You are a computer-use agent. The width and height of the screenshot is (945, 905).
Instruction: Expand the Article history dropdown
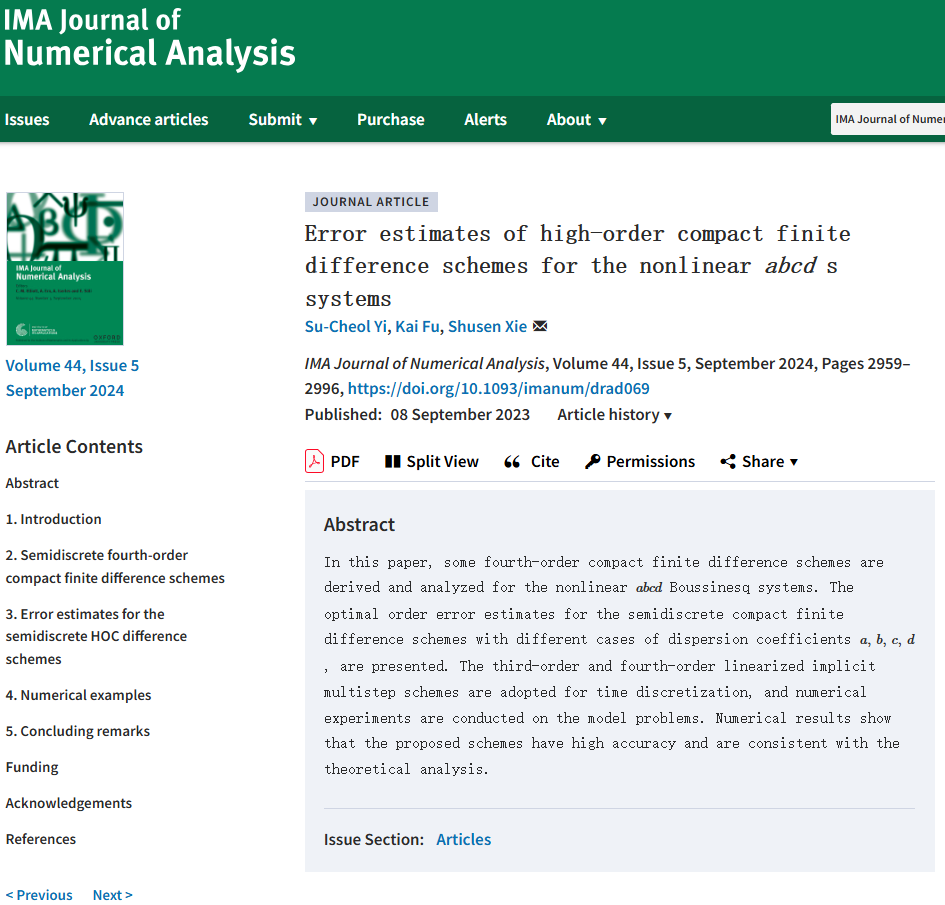tap(614, 414)
